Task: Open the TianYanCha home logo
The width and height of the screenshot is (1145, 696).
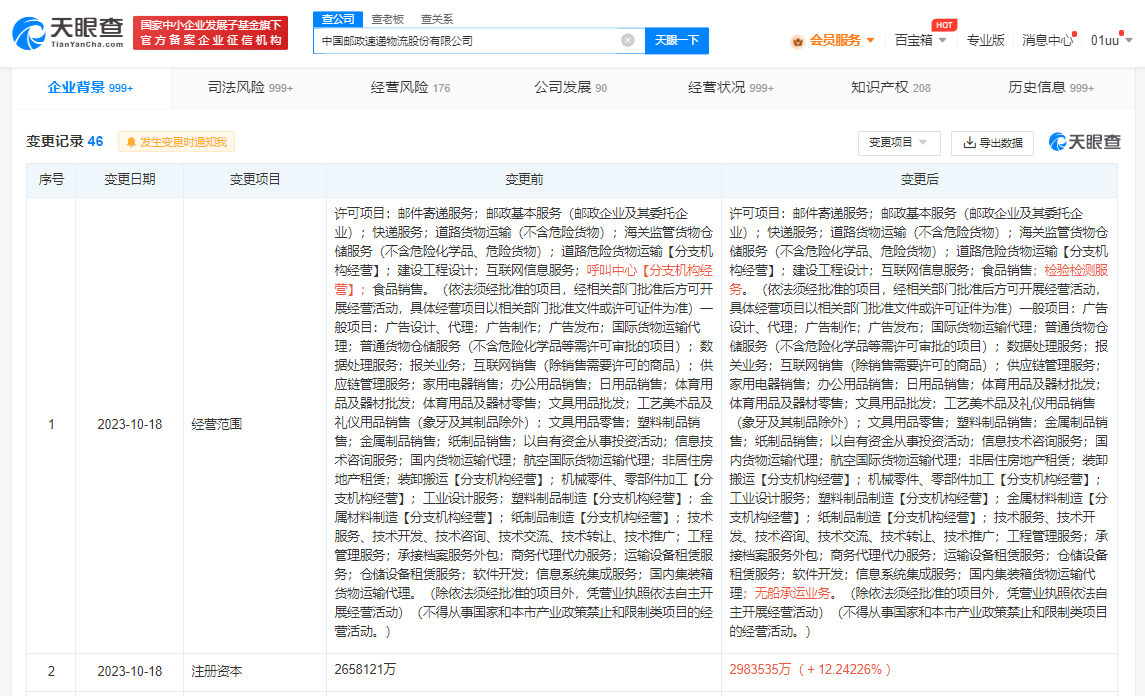Action: pyautogui.click(x=68, y=32)
